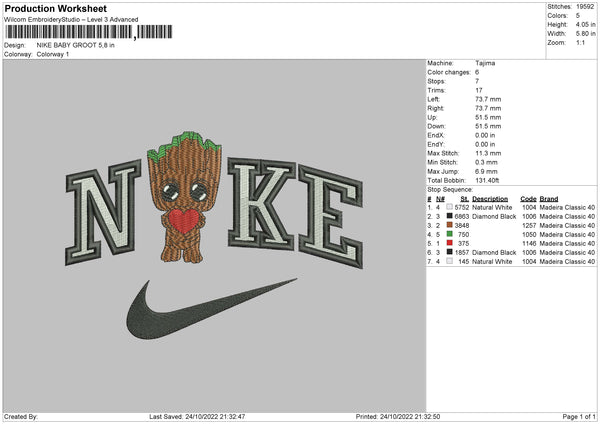Select "Natural White" in the 5752 stitches row
This screenshot has height=424, width=600.
coord(492,207)
